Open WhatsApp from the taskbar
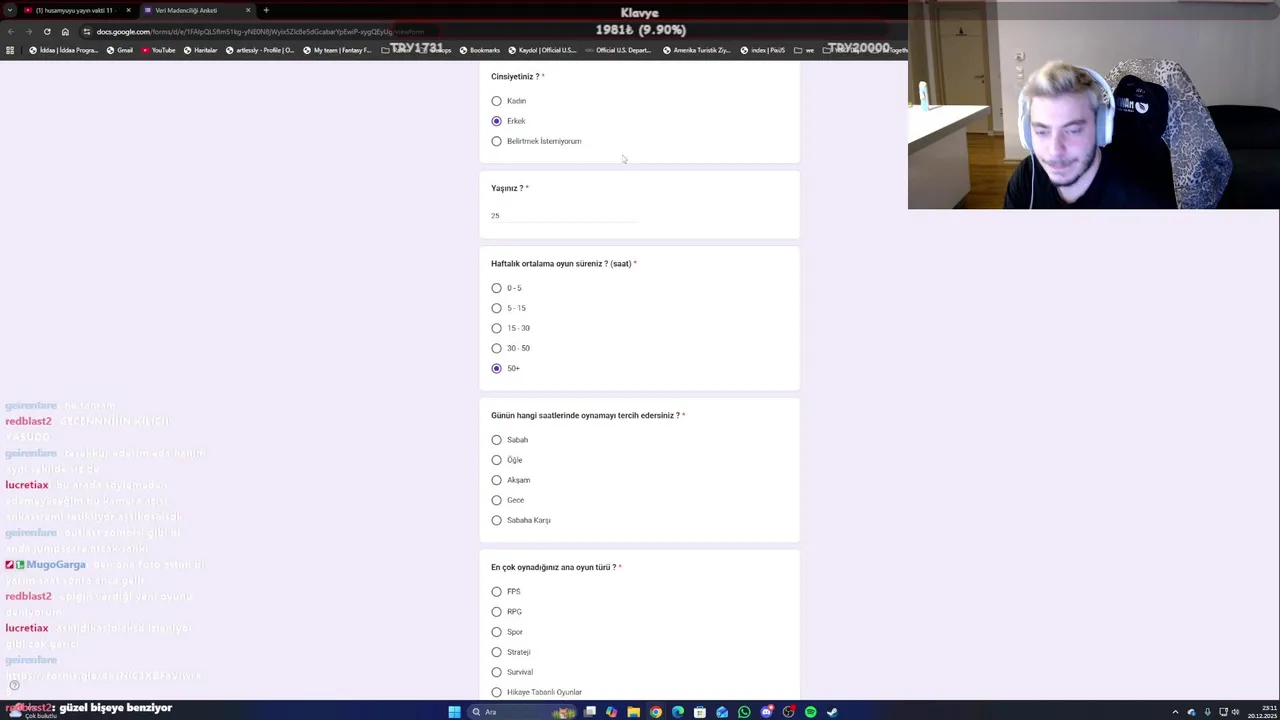Image resolution: width=1280 pixels, height=720 pixels. (744, 712)
